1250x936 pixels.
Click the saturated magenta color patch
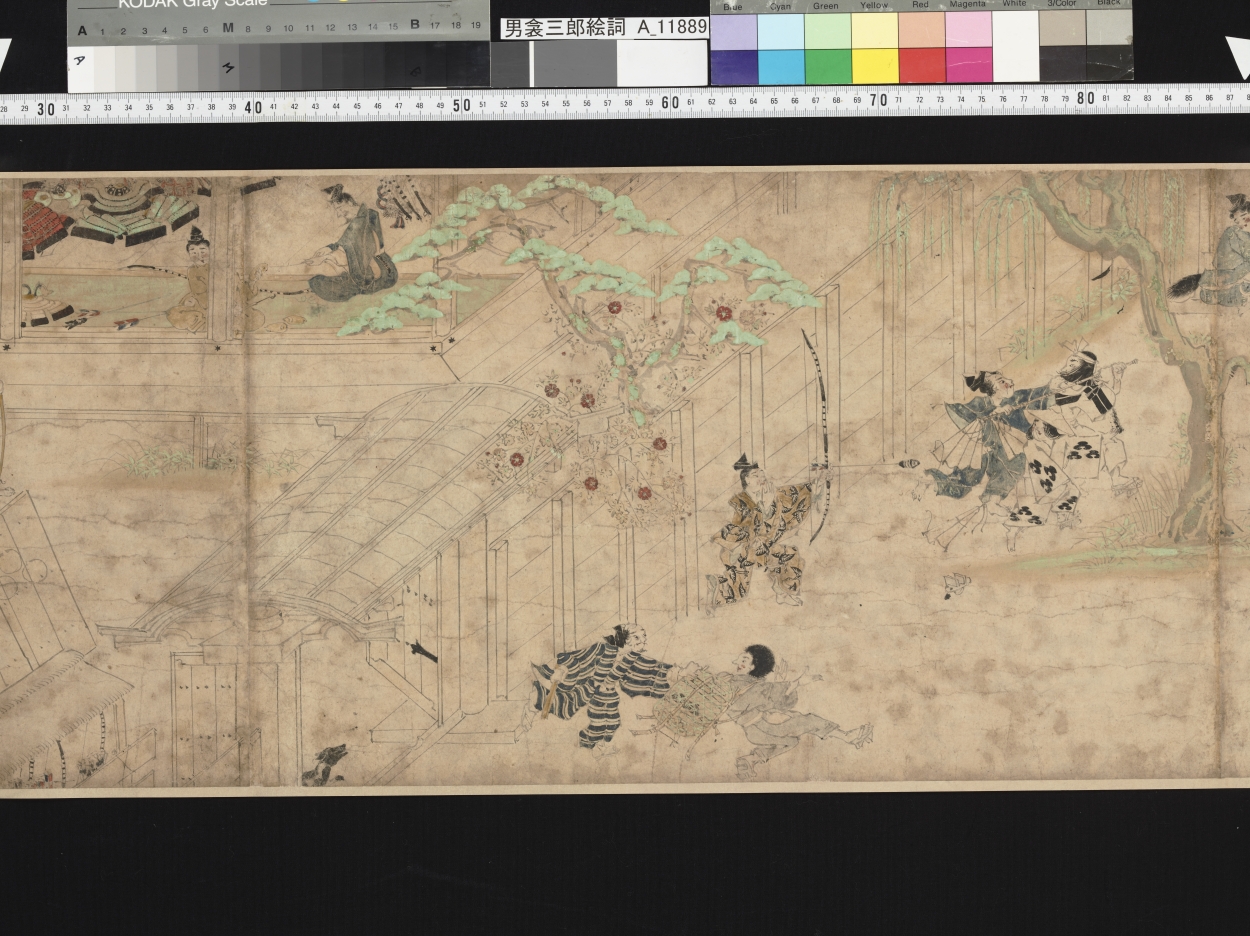tap(968, 66)
